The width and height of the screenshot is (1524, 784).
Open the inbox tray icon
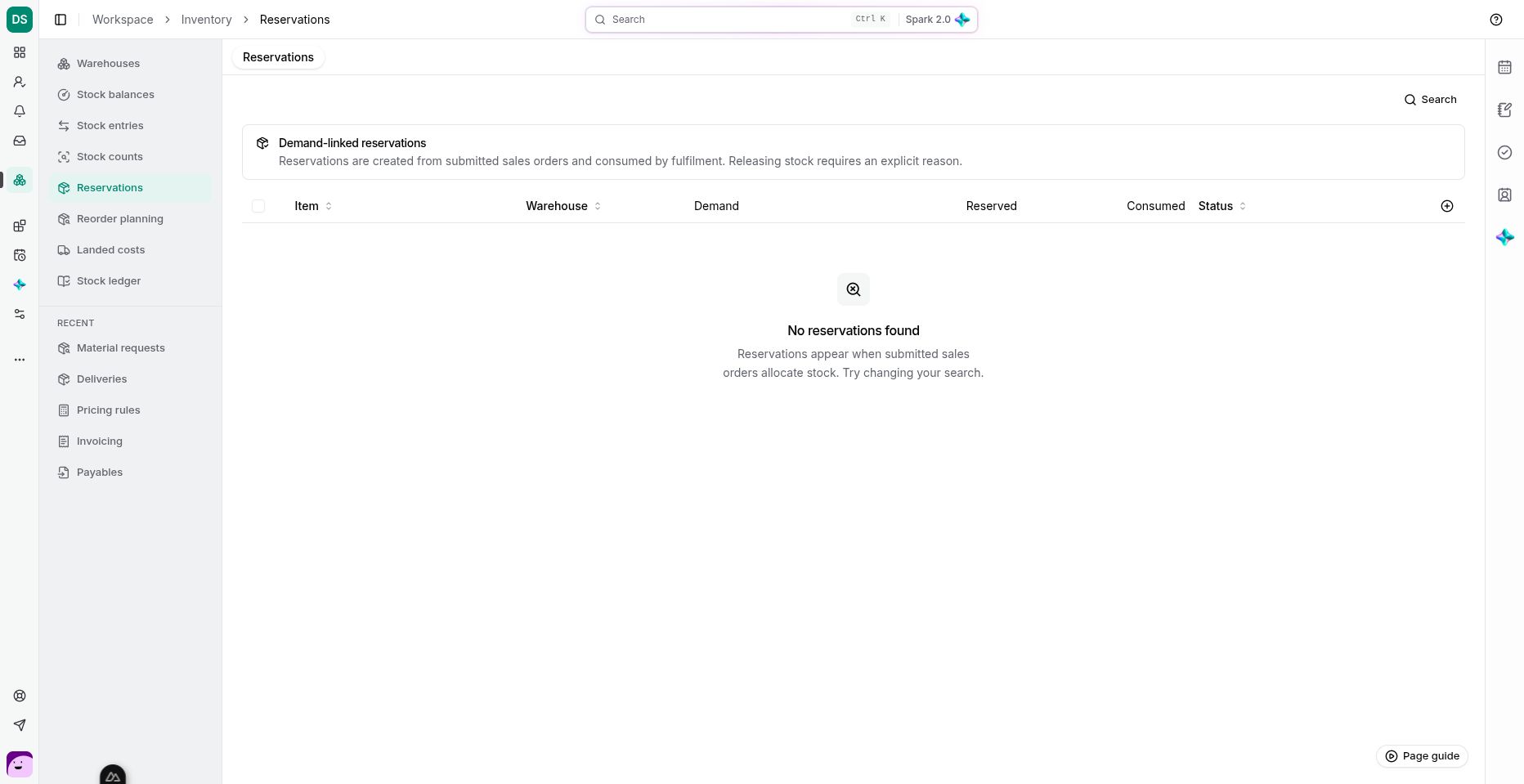pyautogui.click(x=20, y=141)
